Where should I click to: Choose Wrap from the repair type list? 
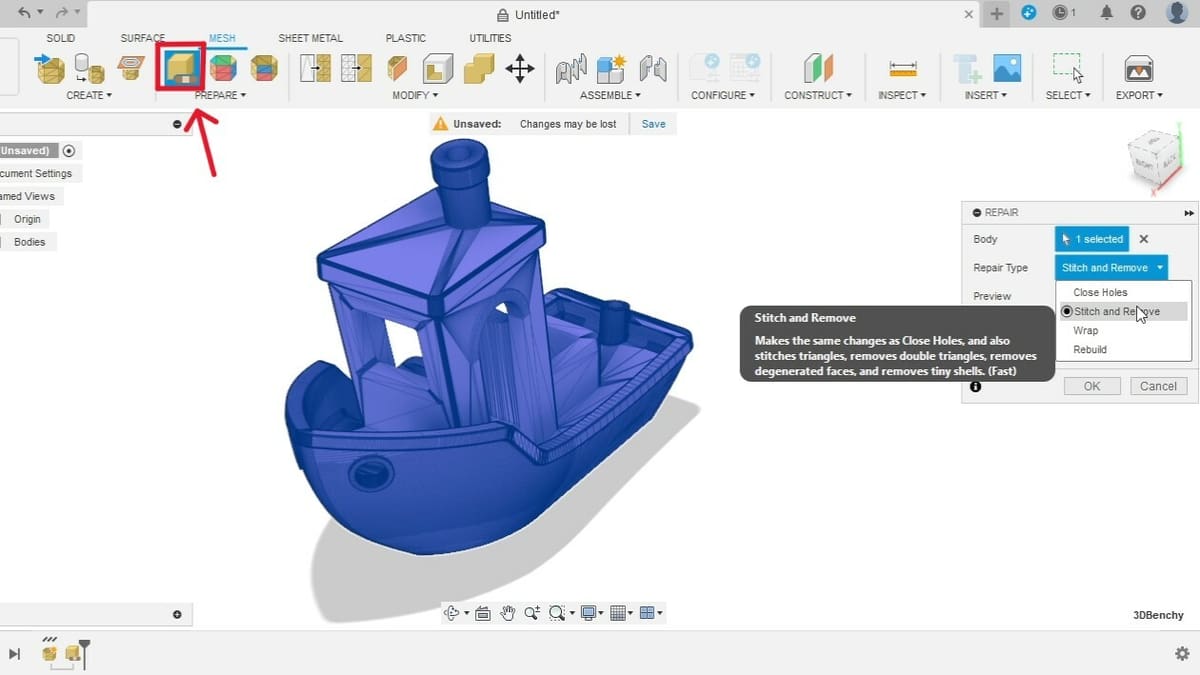coord(1085,331)
